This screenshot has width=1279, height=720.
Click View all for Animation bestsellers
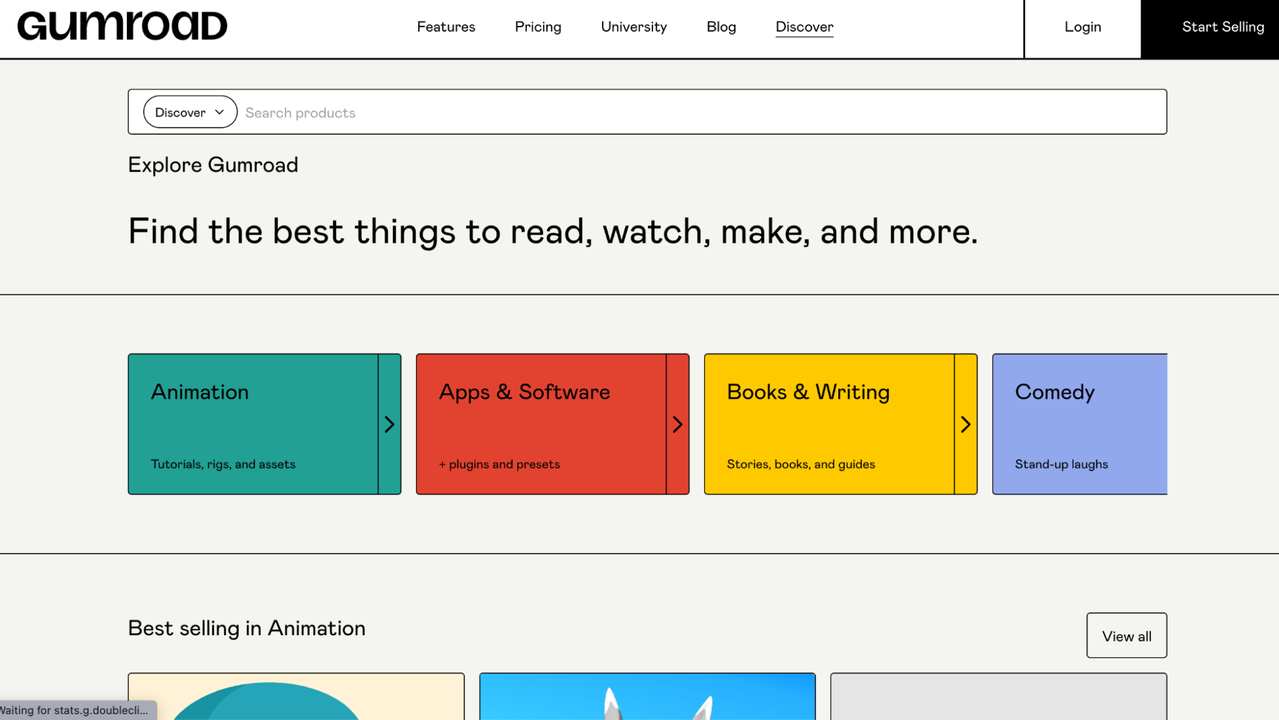click(x=1126, y=636)
